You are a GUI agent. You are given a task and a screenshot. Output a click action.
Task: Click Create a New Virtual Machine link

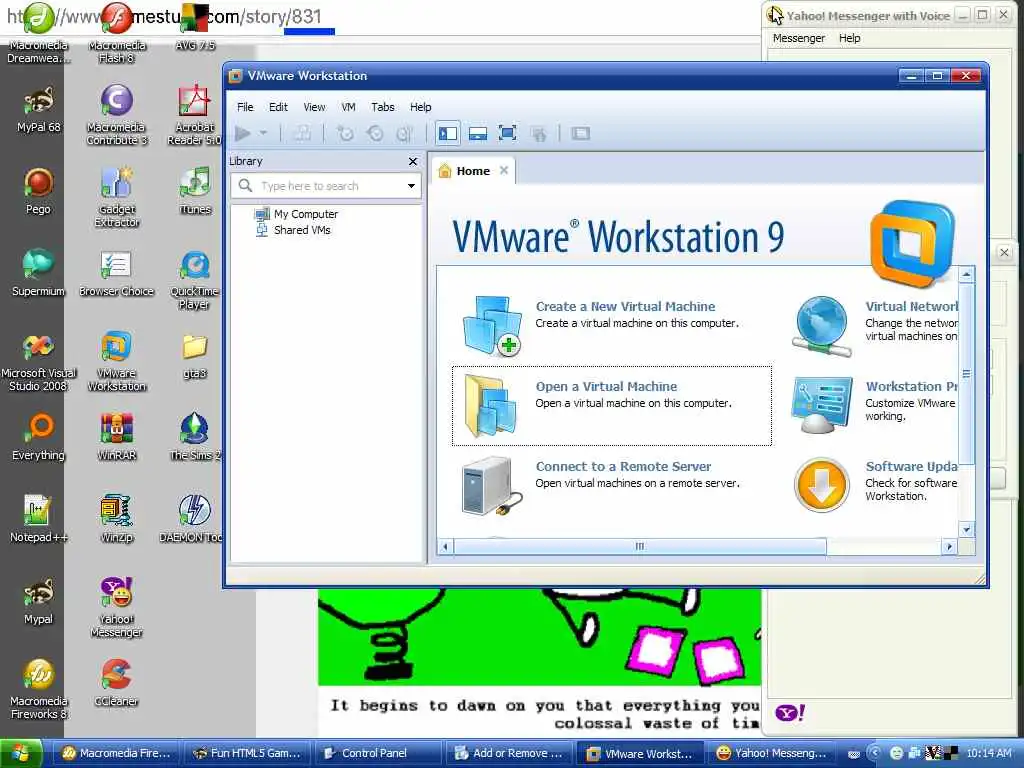pos(625,306)
